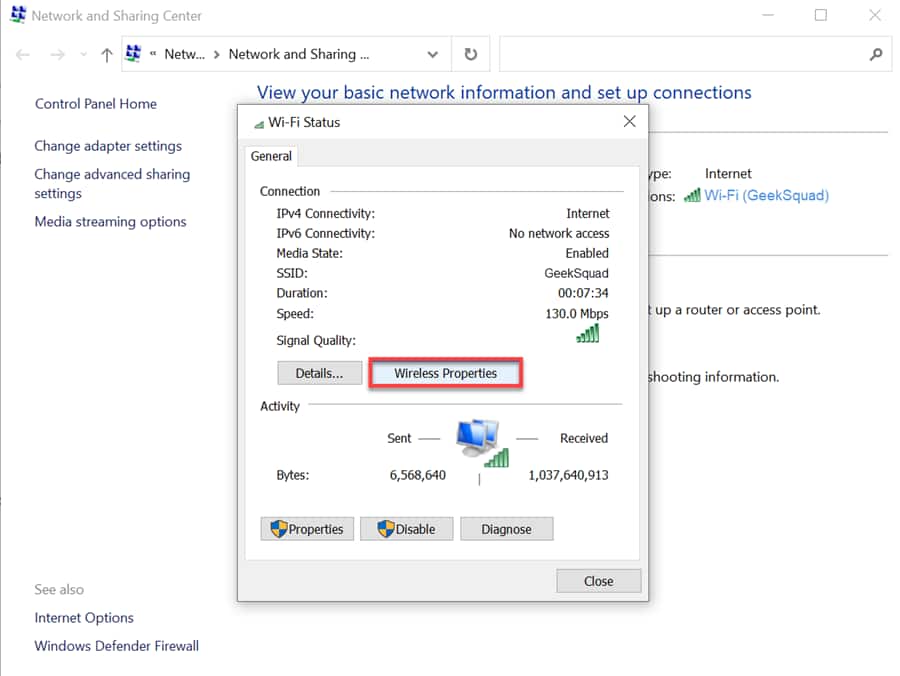Click the refresh icon beside the address bar

[x=470, y=54]
